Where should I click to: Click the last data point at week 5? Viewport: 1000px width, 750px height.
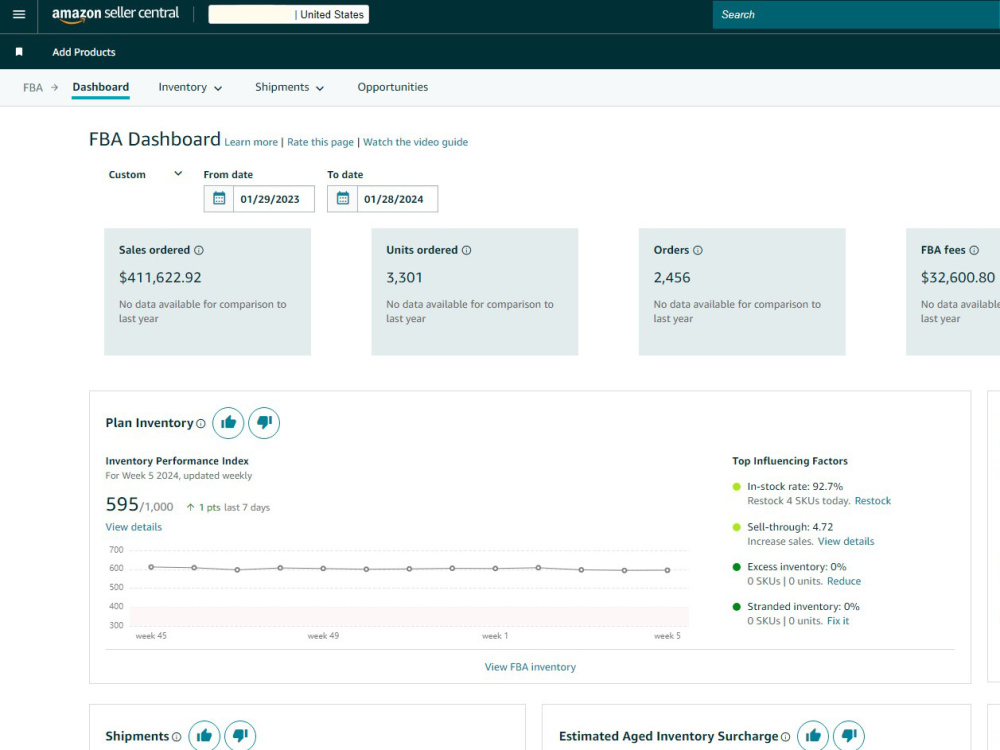[667, 570]
